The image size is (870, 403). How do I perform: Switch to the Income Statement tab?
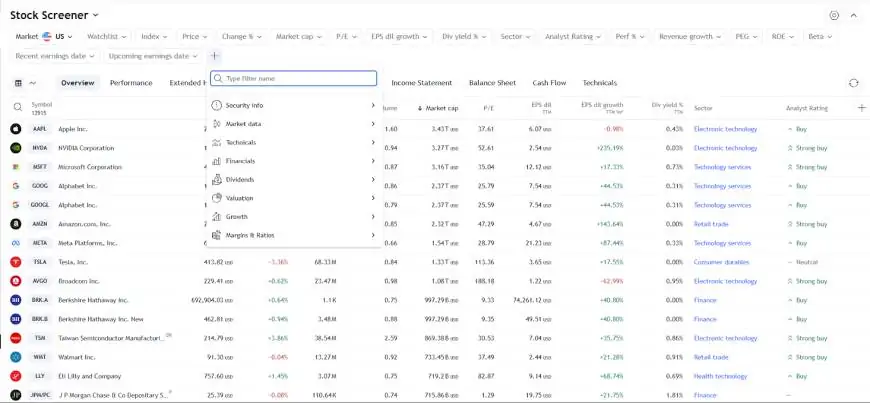422,83
